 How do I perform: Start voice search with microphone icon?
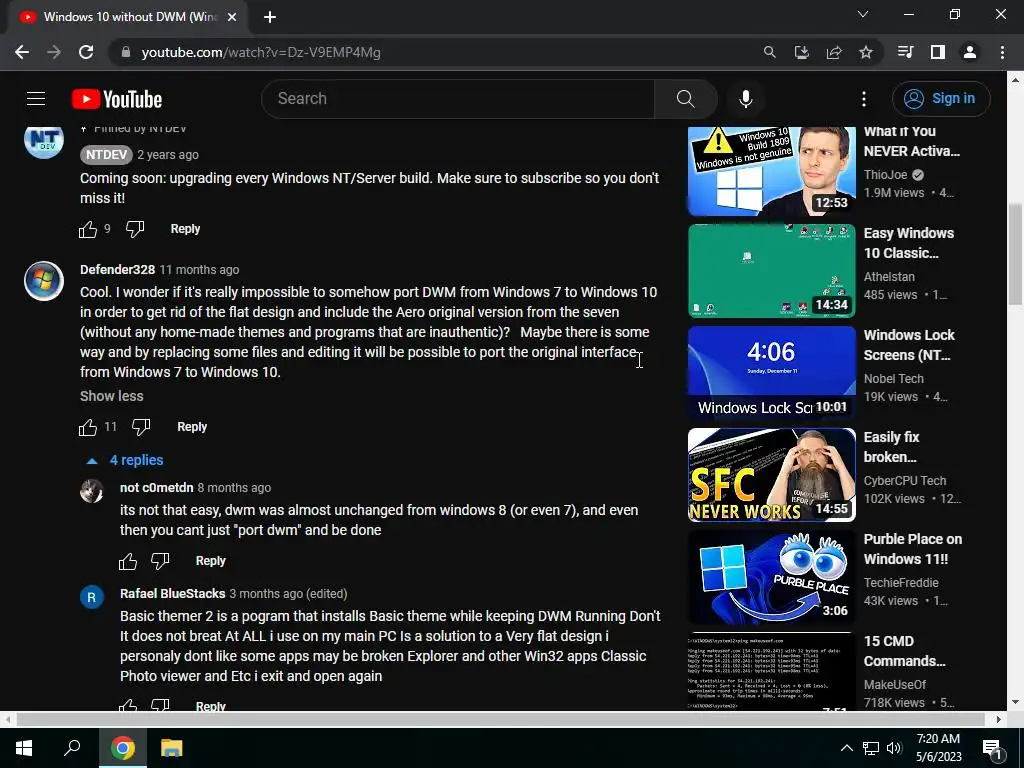pos(746,99)
